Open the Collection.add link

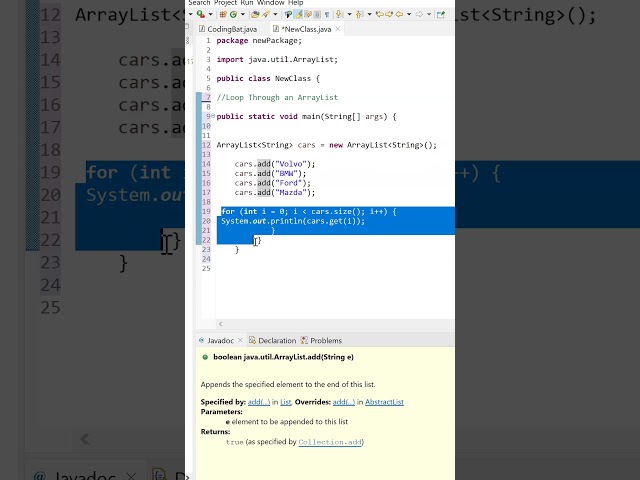(x=330, y=442)
